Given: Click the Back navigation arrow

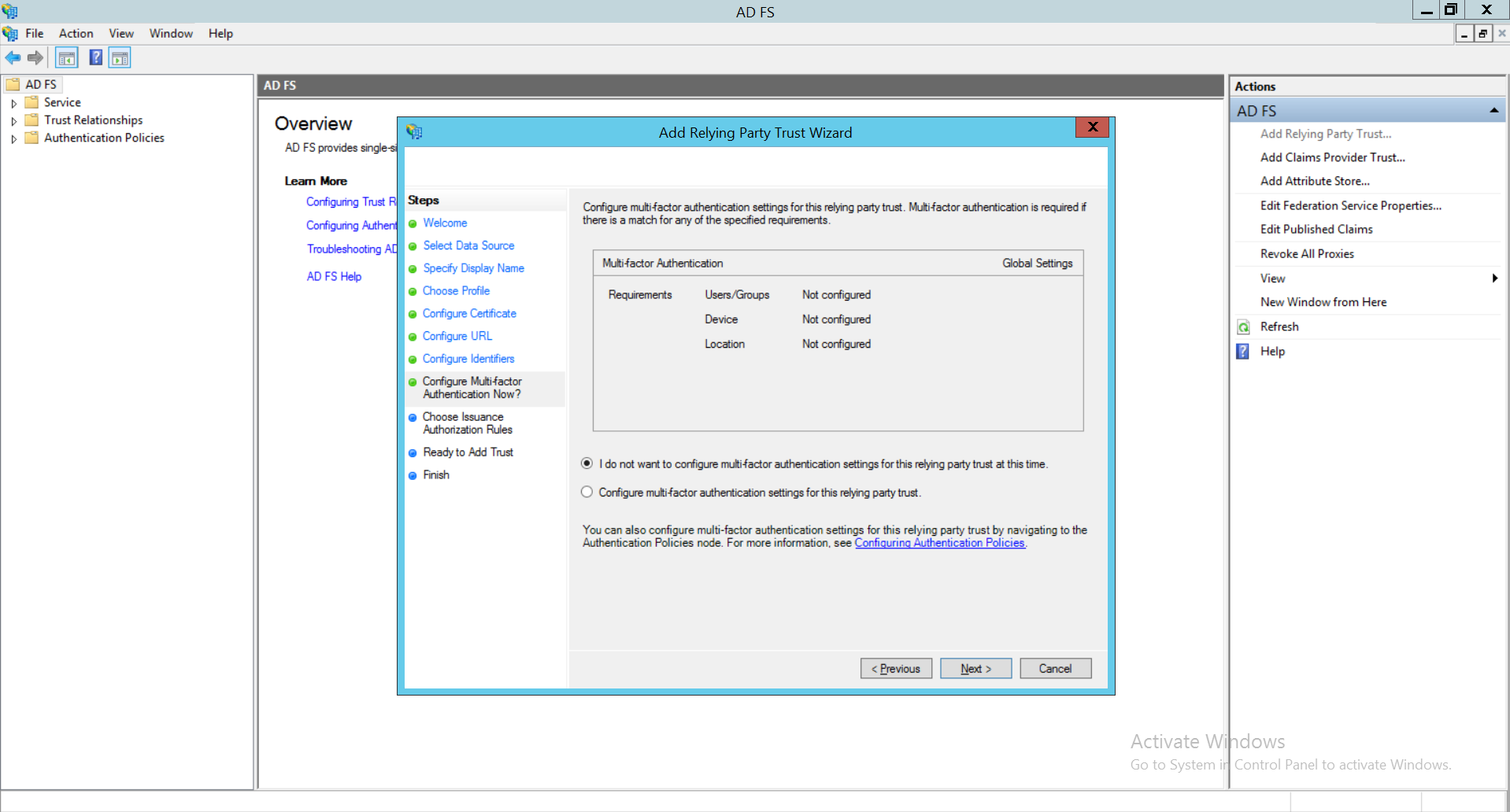Looking at the screenshot, I should (13, 57).
